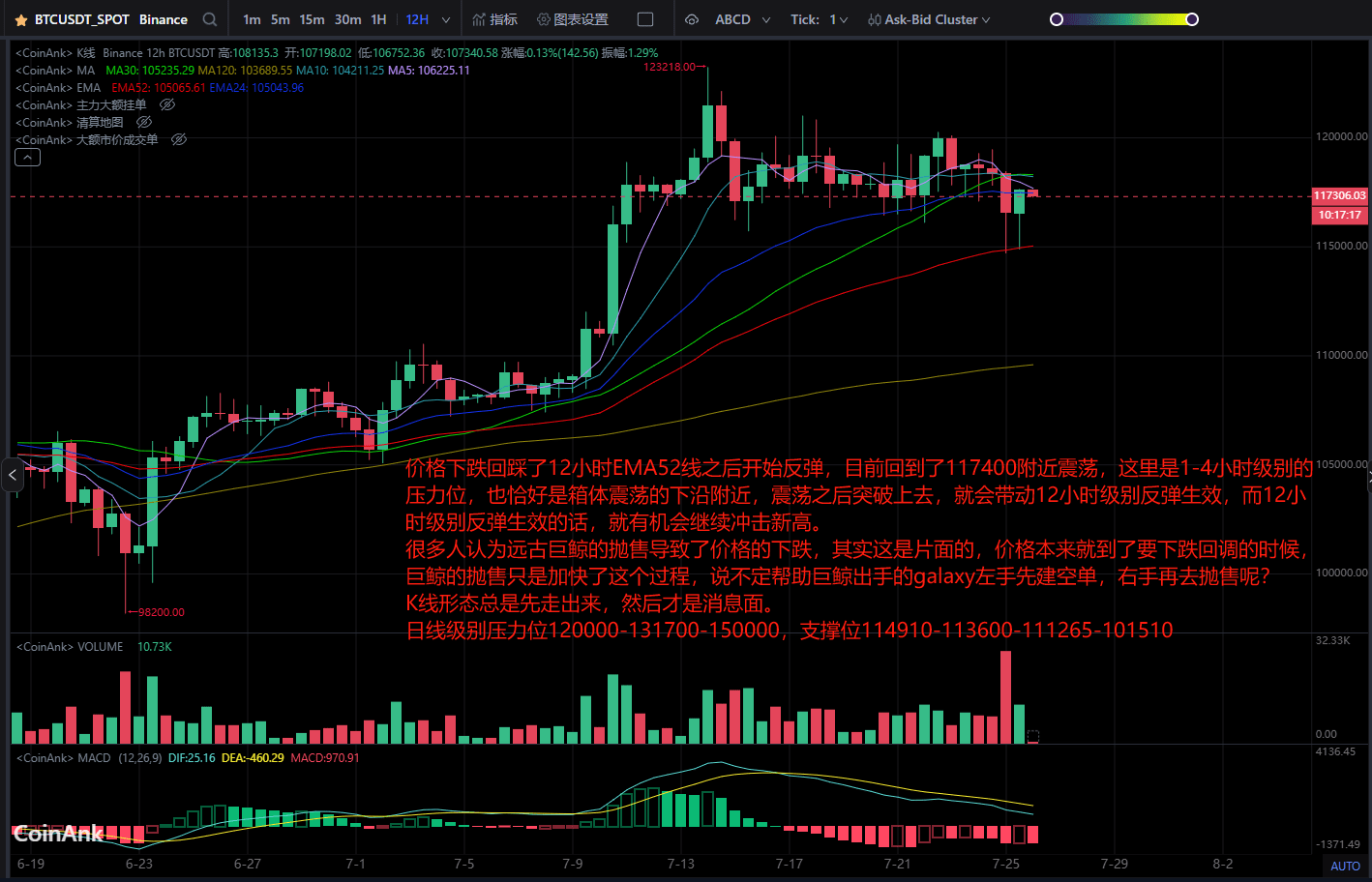
Task: Click the 6-23 date on time axis
Action: [139, 864]
